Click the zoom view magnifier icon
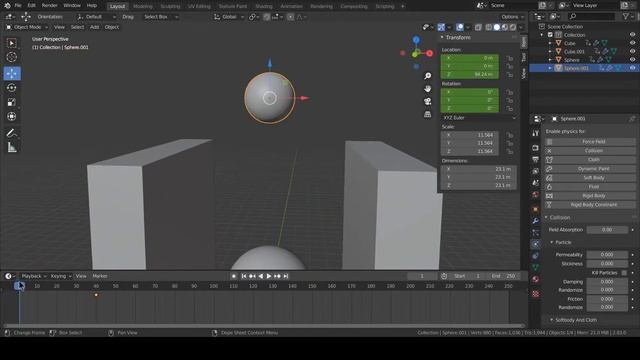 (x=427, y=76)
